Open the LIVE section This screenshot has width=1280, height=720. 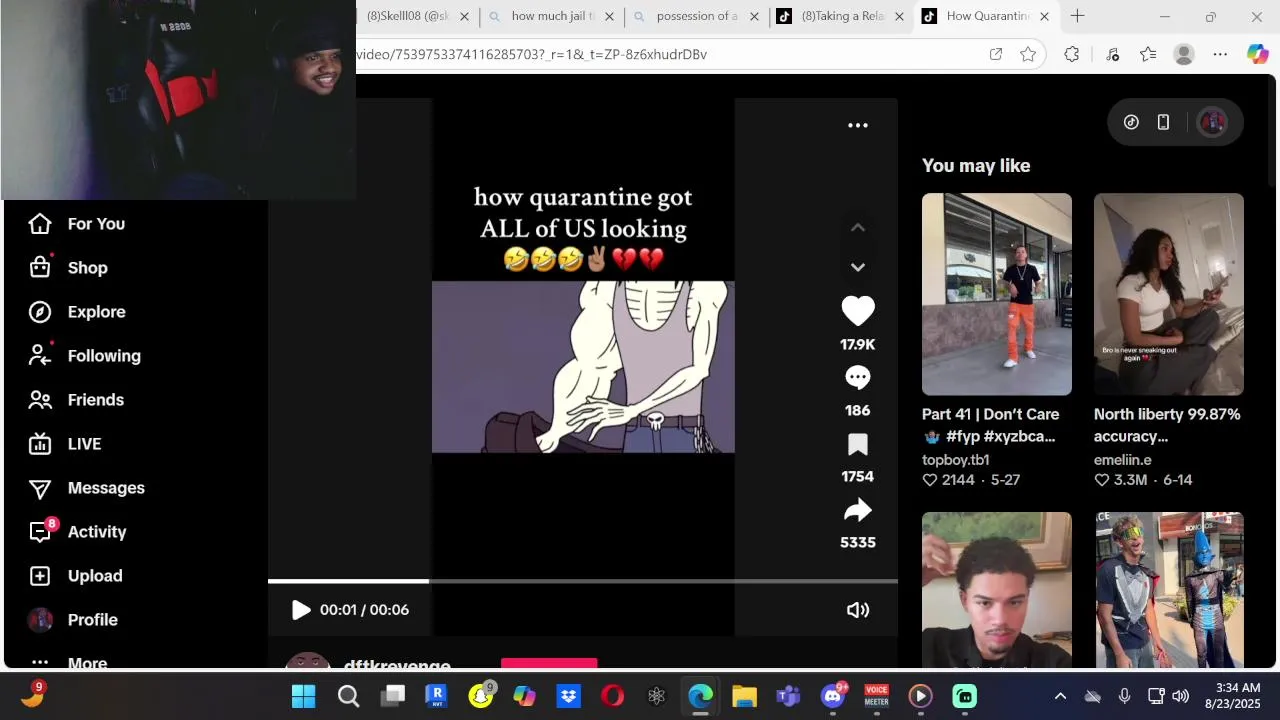click(x=64, y=444)
